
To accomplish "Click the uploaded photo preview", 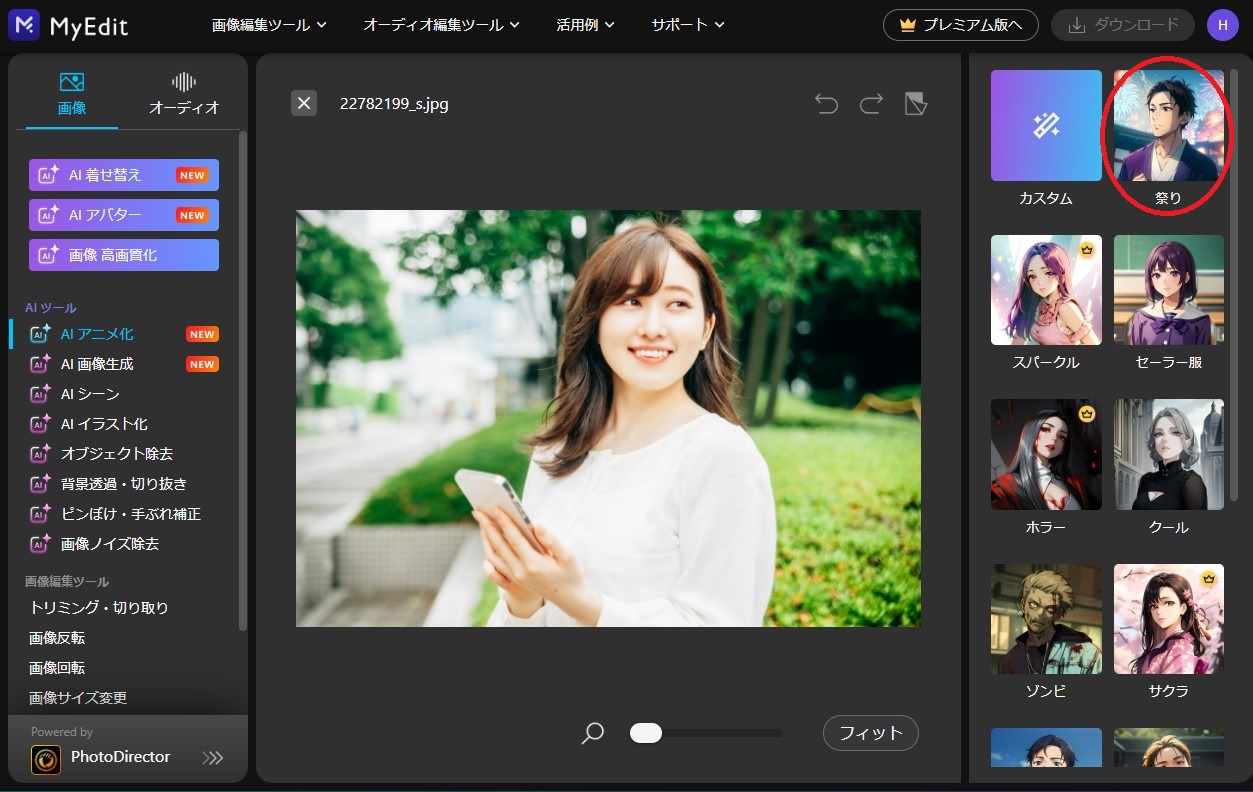I will click(608, 418).
